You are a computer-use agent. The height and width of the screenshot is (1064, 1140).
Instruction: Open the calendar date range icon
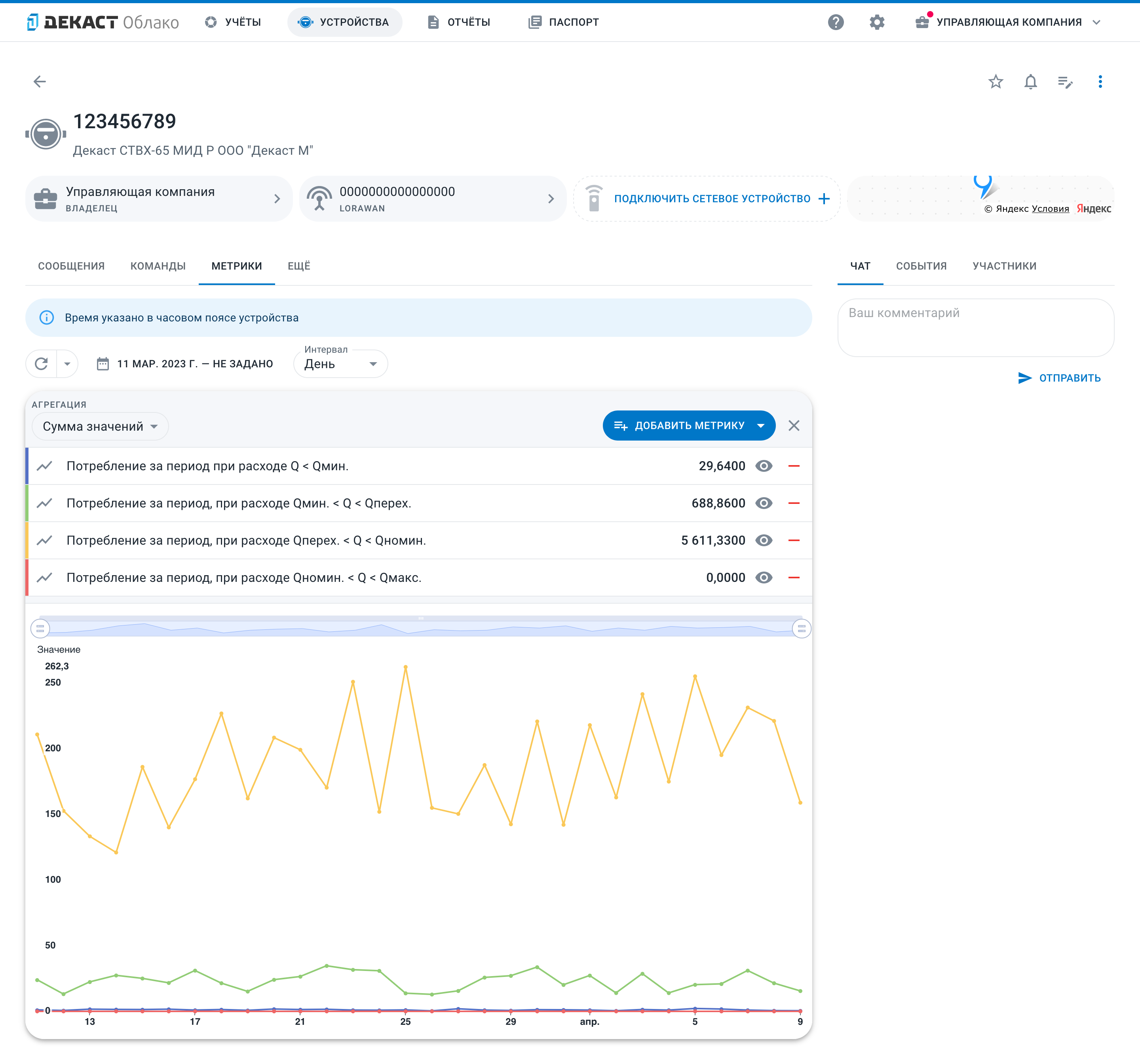tap(103, 364)
